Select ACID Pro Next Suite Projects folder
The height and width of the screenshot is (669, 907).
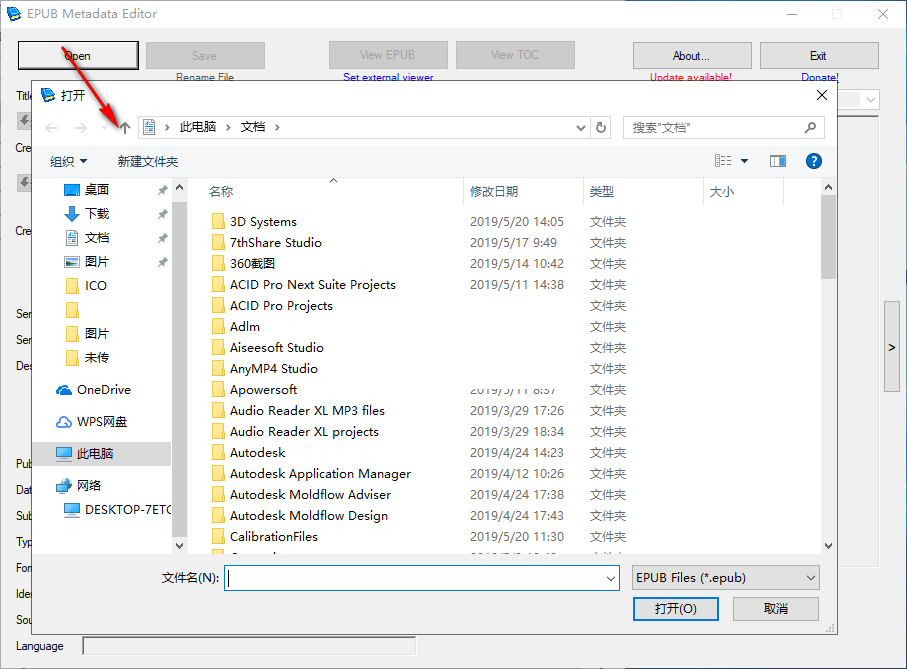point(312,284)
